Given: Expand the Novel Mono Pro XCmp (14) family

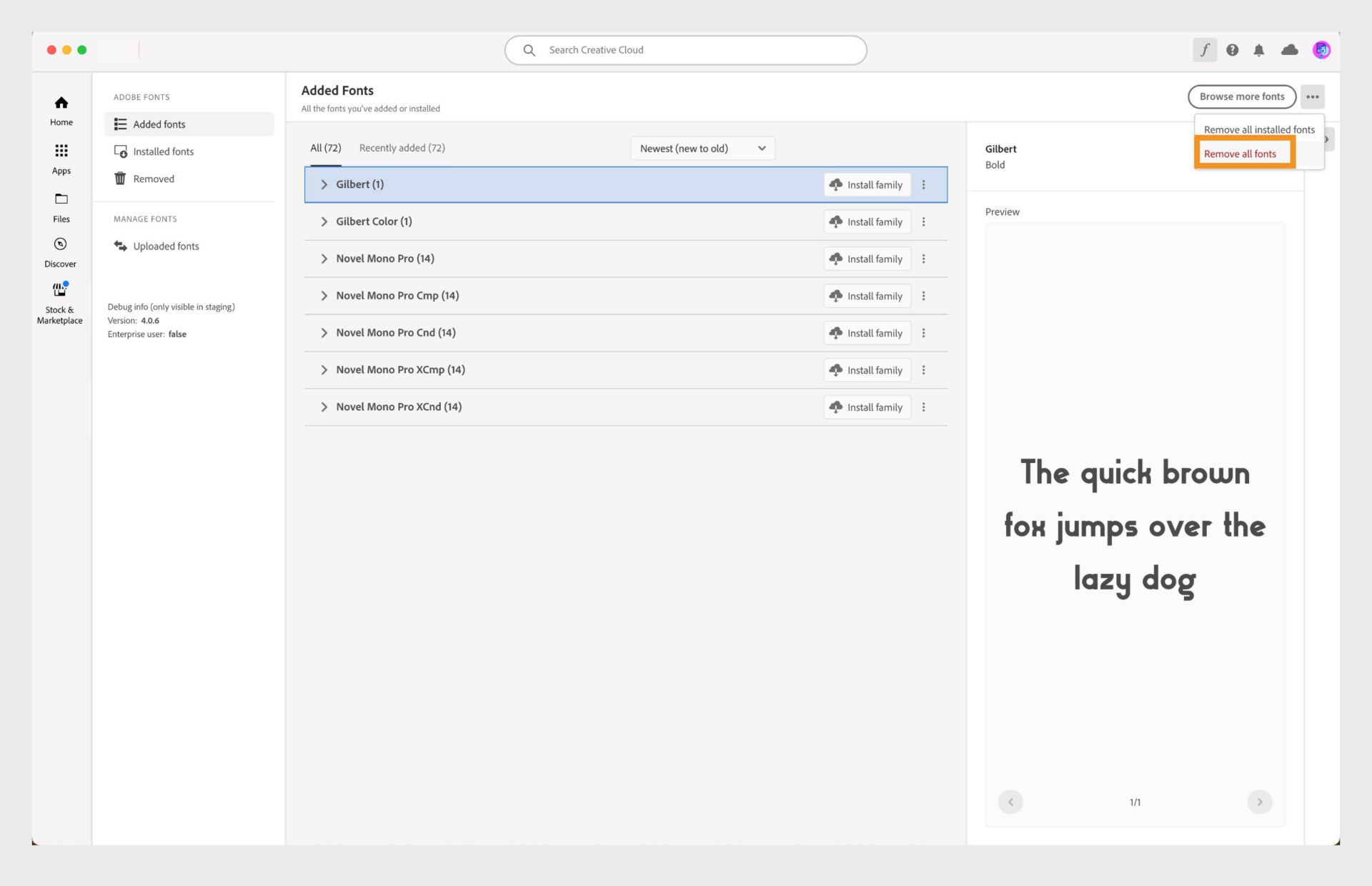Looking at the screenshot, I should 324,370.
